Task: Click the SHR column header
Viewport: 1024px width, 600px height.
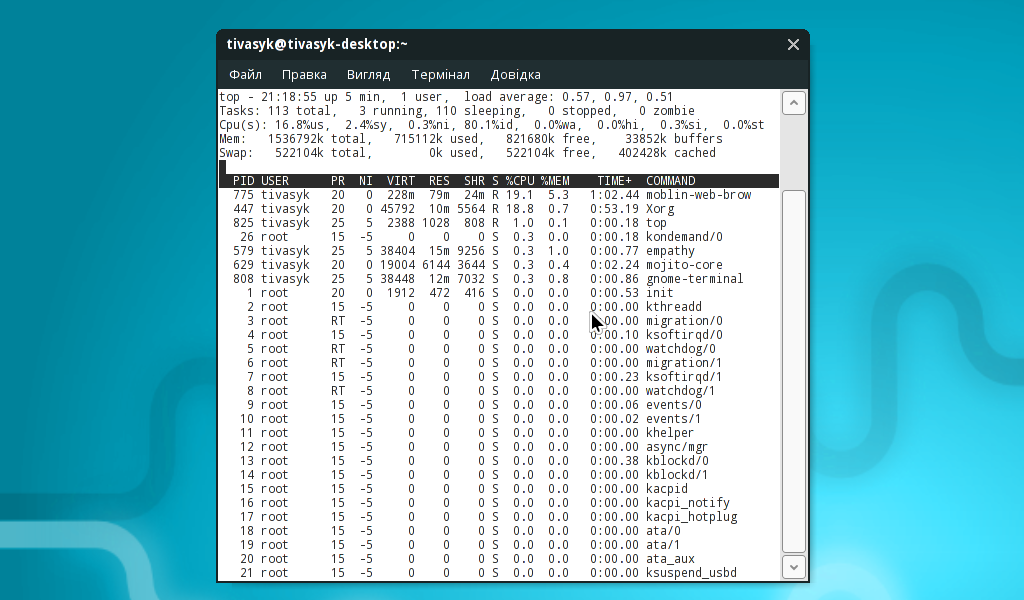Action: (474, 181)
